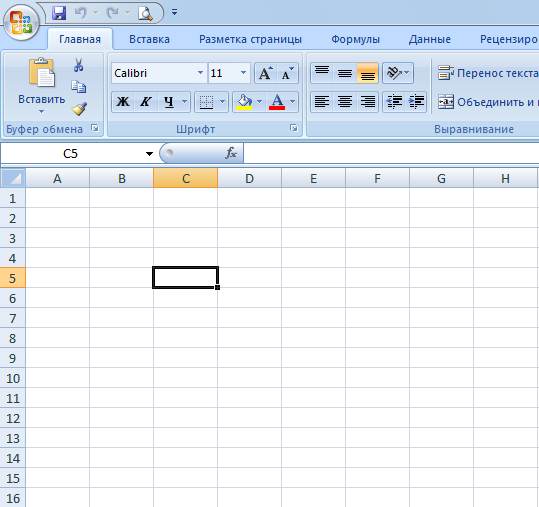Center text horizontally
The width and height of the screenshot is (539, 507).
(345, 102)
